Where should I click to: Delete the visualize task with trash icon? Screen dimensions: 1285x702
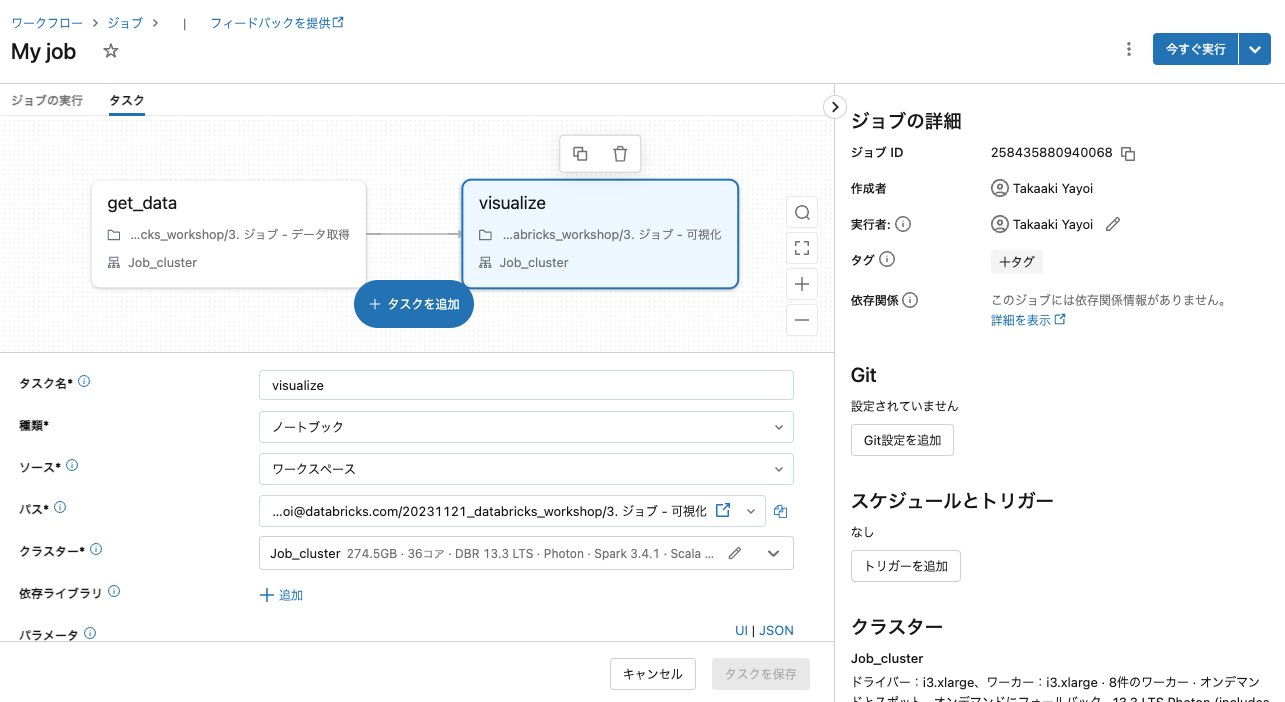click(x=620, y=154)
